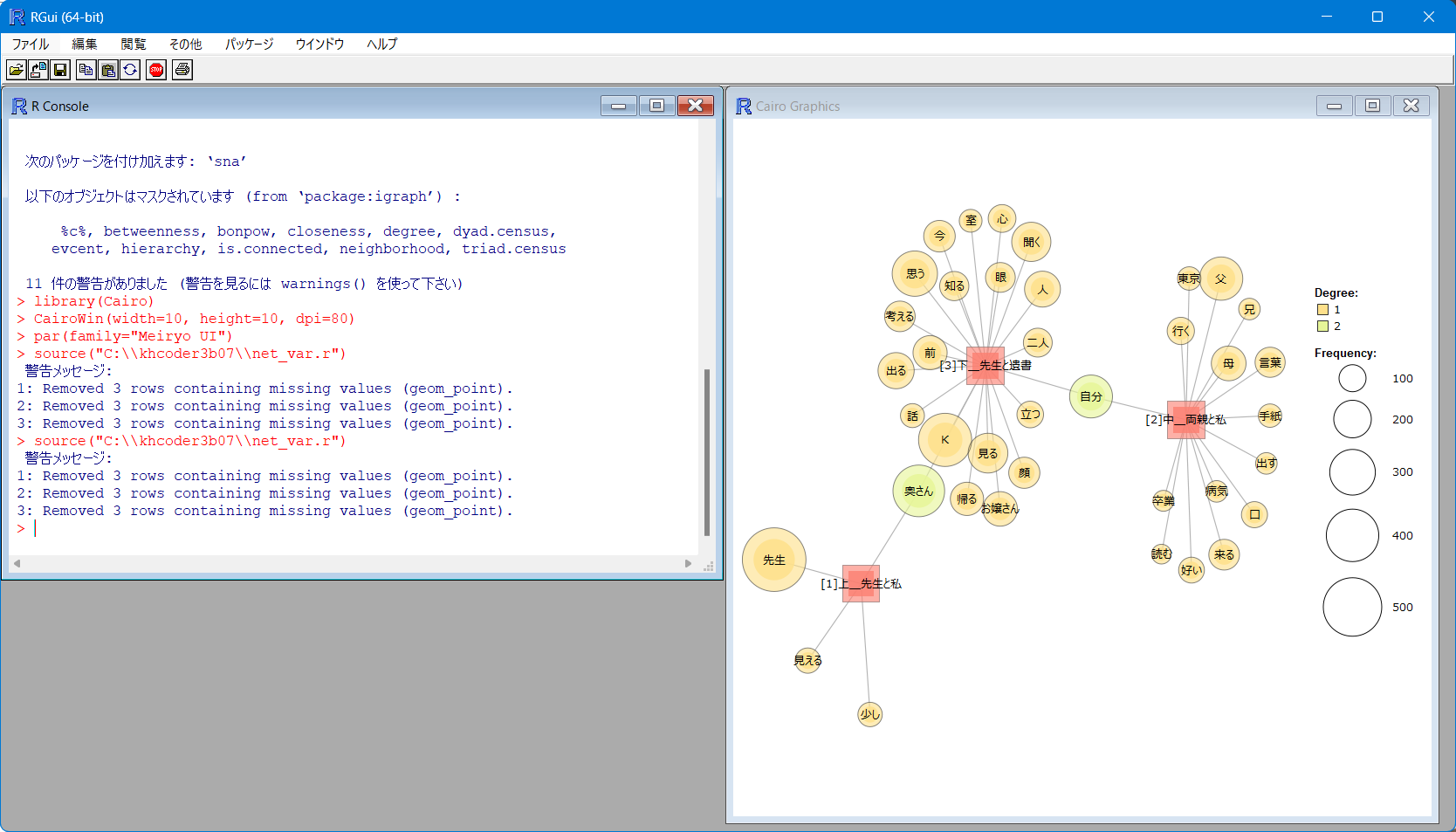Click the Copy toolbar icon

(x=86, y=70)
